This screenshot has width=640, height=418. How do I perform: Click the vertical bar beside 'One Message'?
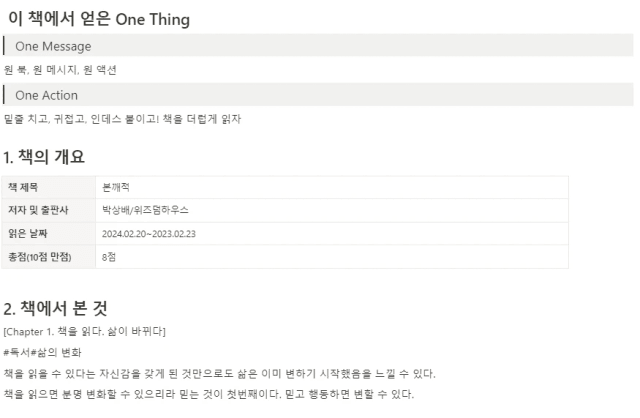tap(4, 46)
